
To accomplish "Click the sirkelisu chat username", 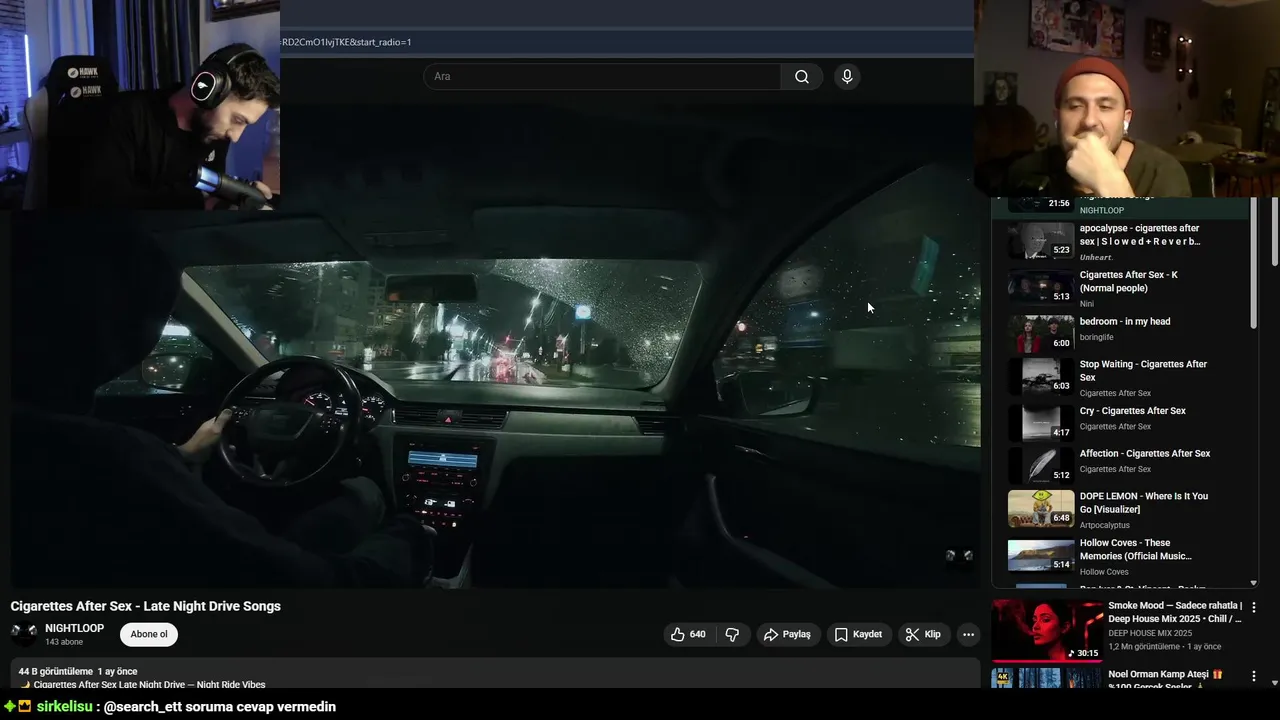I will pyautogui.click(x=64, y=707).
